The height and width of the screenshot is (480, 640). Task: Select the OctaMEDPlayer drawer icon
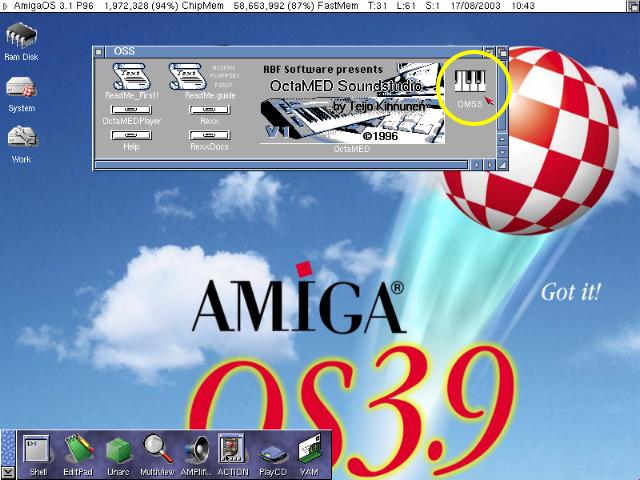pos(131,115)
